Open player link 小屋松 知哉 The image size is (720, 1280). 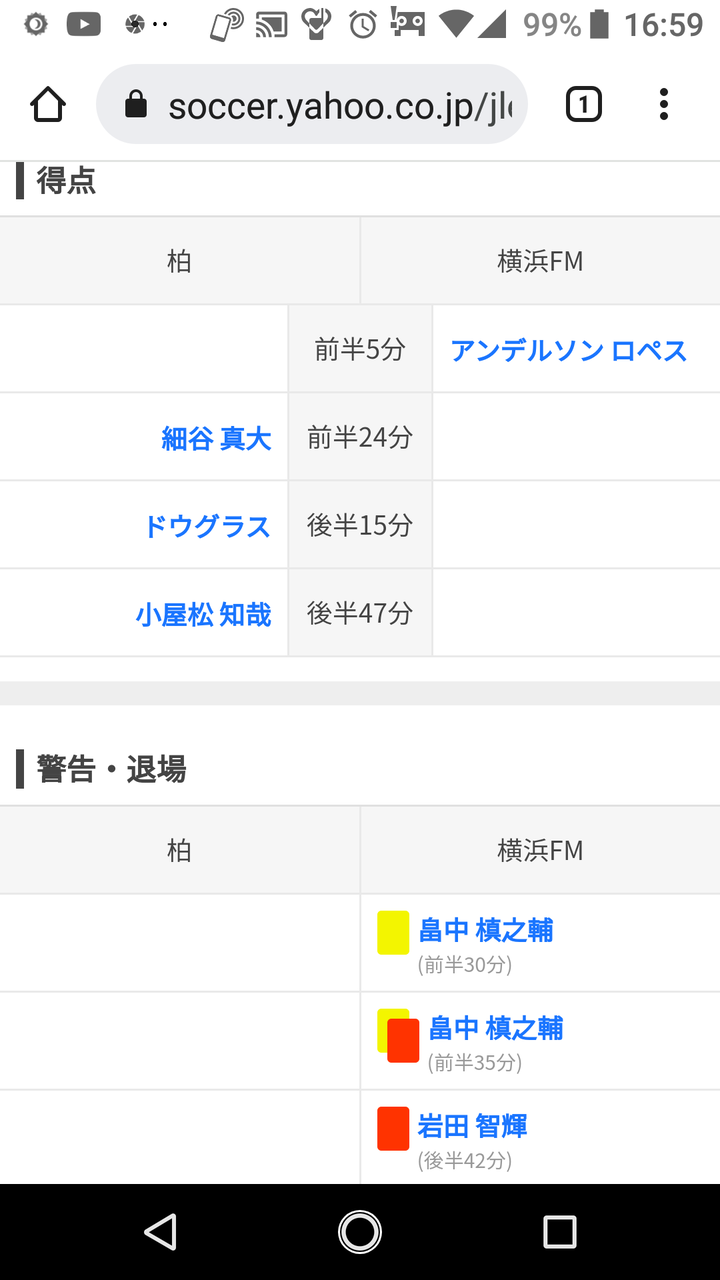click(203, 614)
